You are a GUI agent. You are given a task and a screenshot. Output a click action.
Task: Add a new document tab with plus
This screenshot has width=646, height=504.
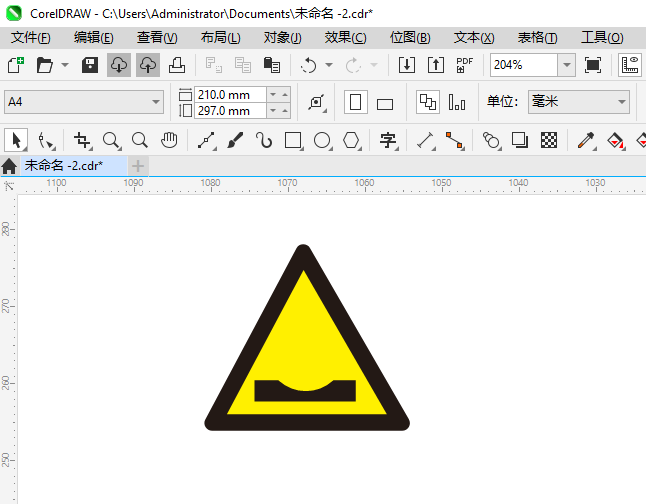(x=138, y=166)
